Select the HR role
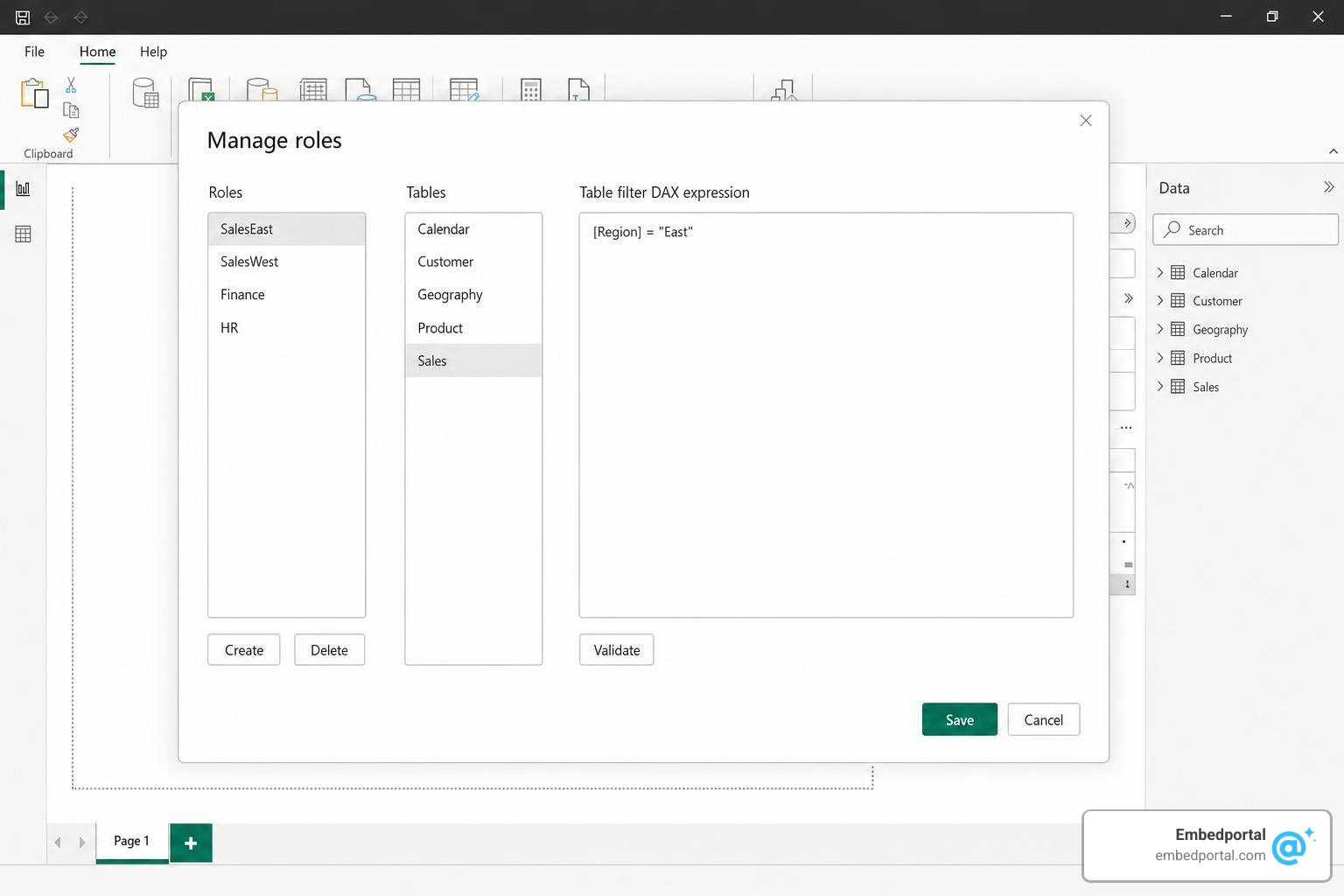The width and height of the screenshot is (1344, 896). [x=287, y=328]
